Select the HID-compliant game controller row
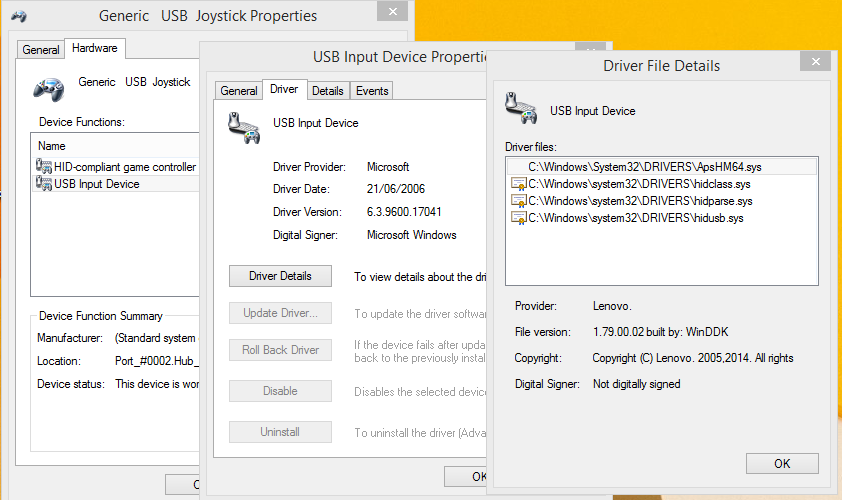Screen dimensions: 842x500 click(x=116, y=167)
